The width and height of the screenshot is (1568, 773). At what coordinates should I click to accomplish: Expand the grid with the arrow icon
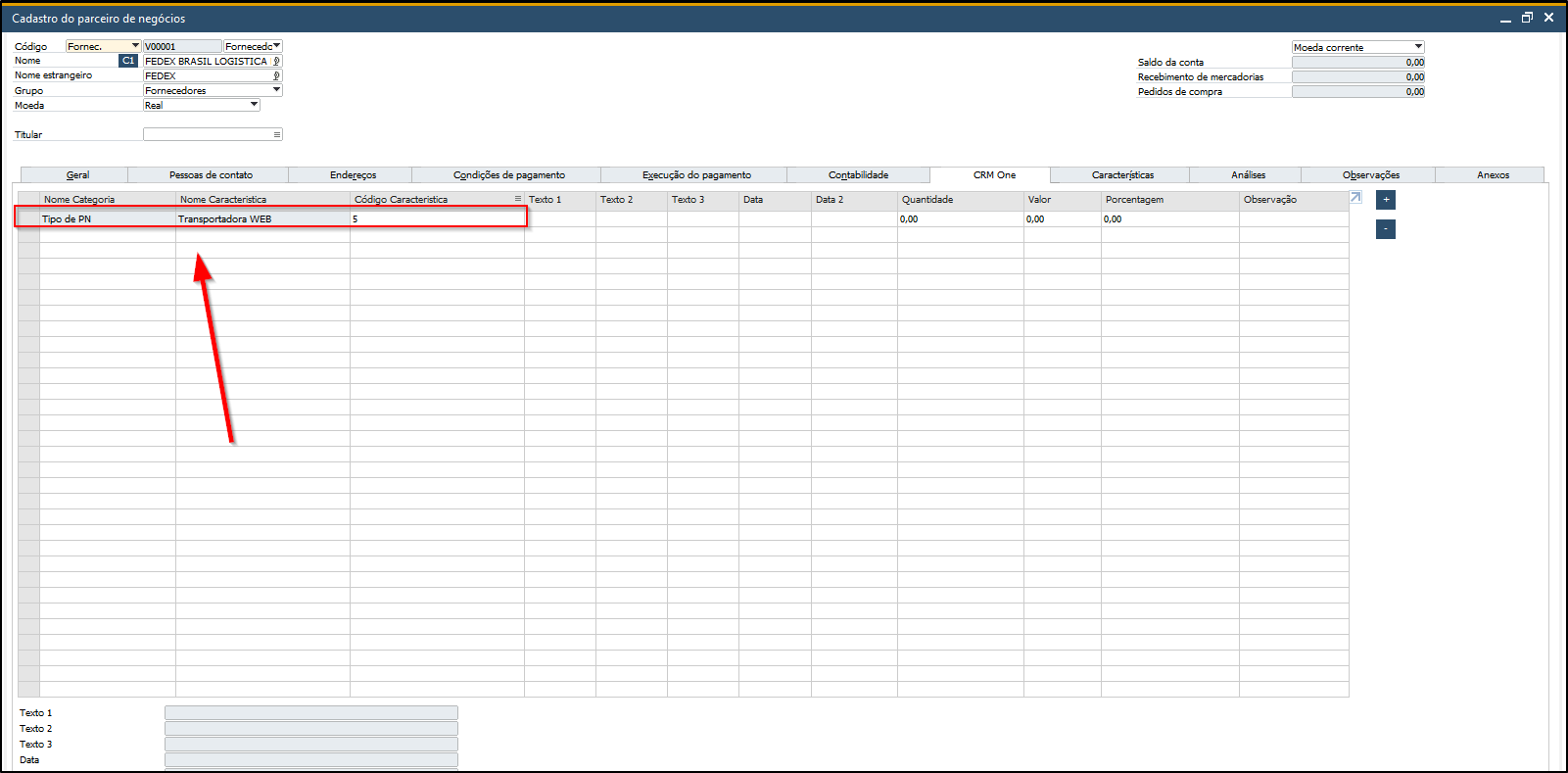pos(1355,197)
